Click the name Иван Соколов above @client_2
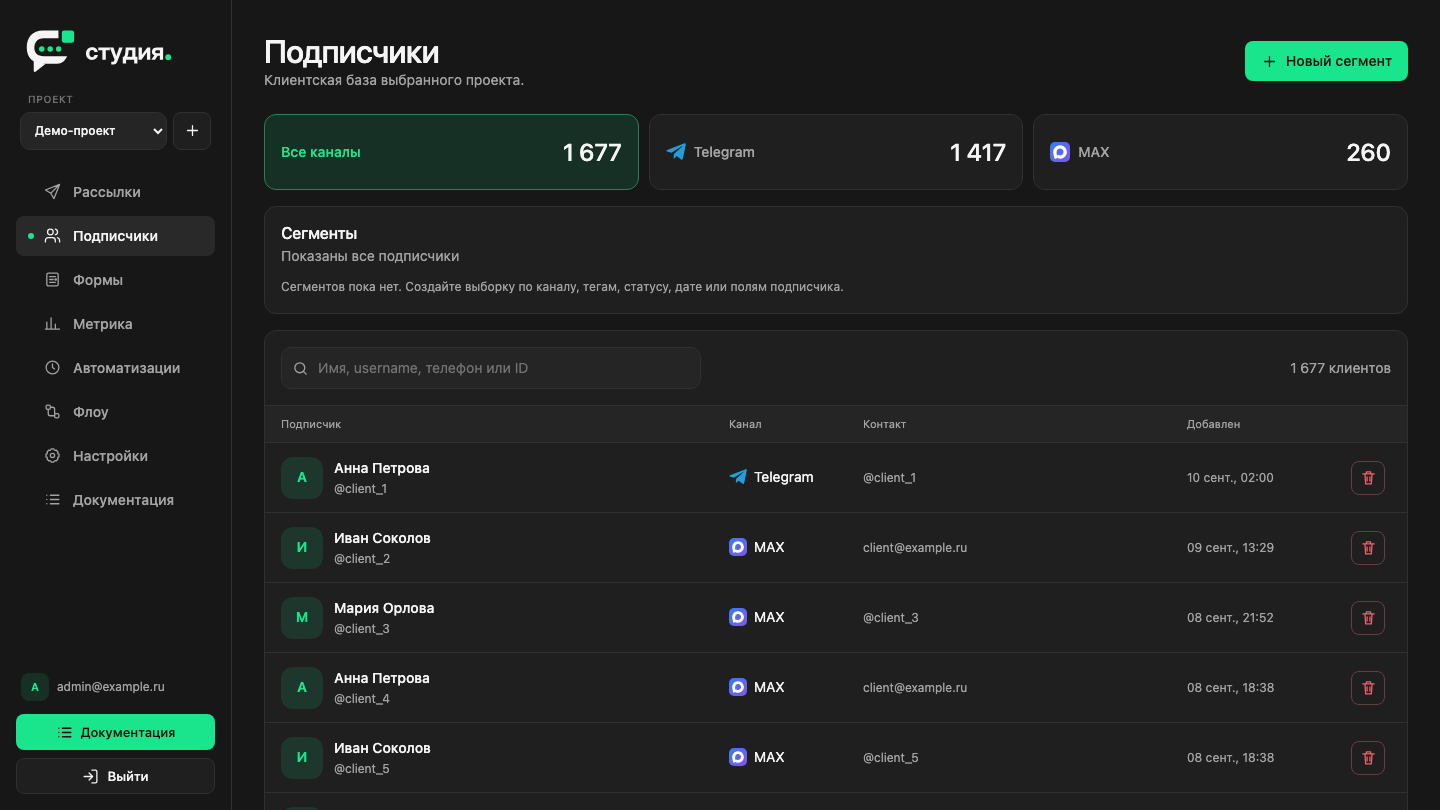The image size is (1440, 810). pos(382,538)
